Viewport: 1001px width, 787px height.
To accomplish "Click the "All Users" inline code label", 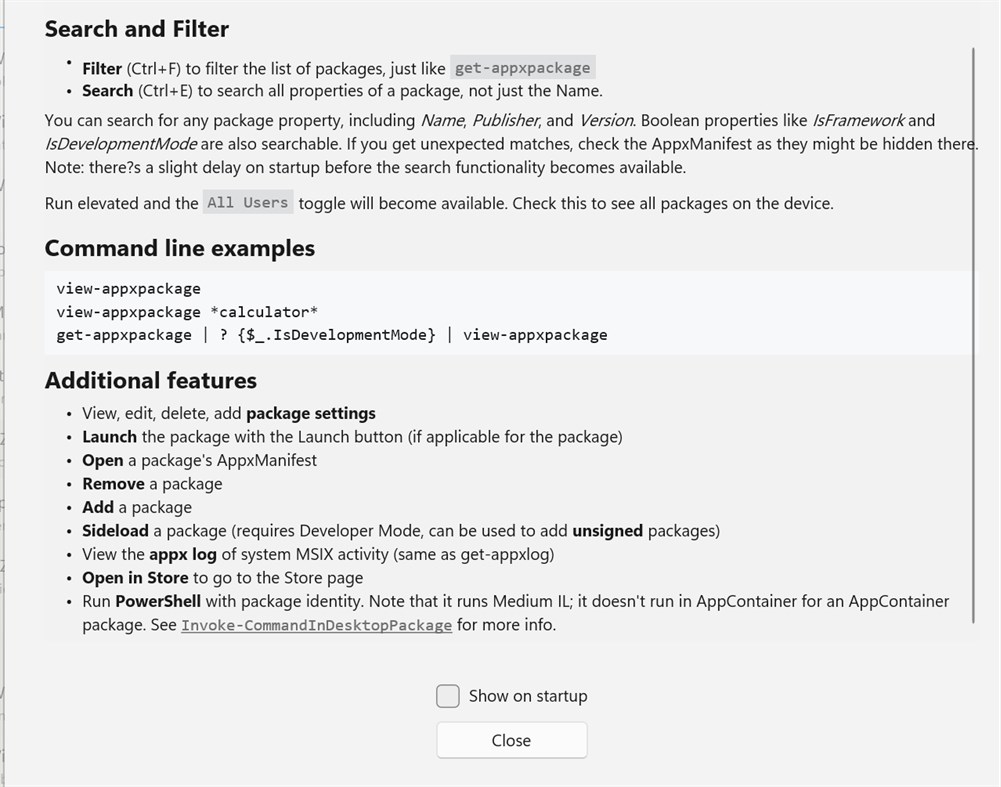I will (248, 203).
